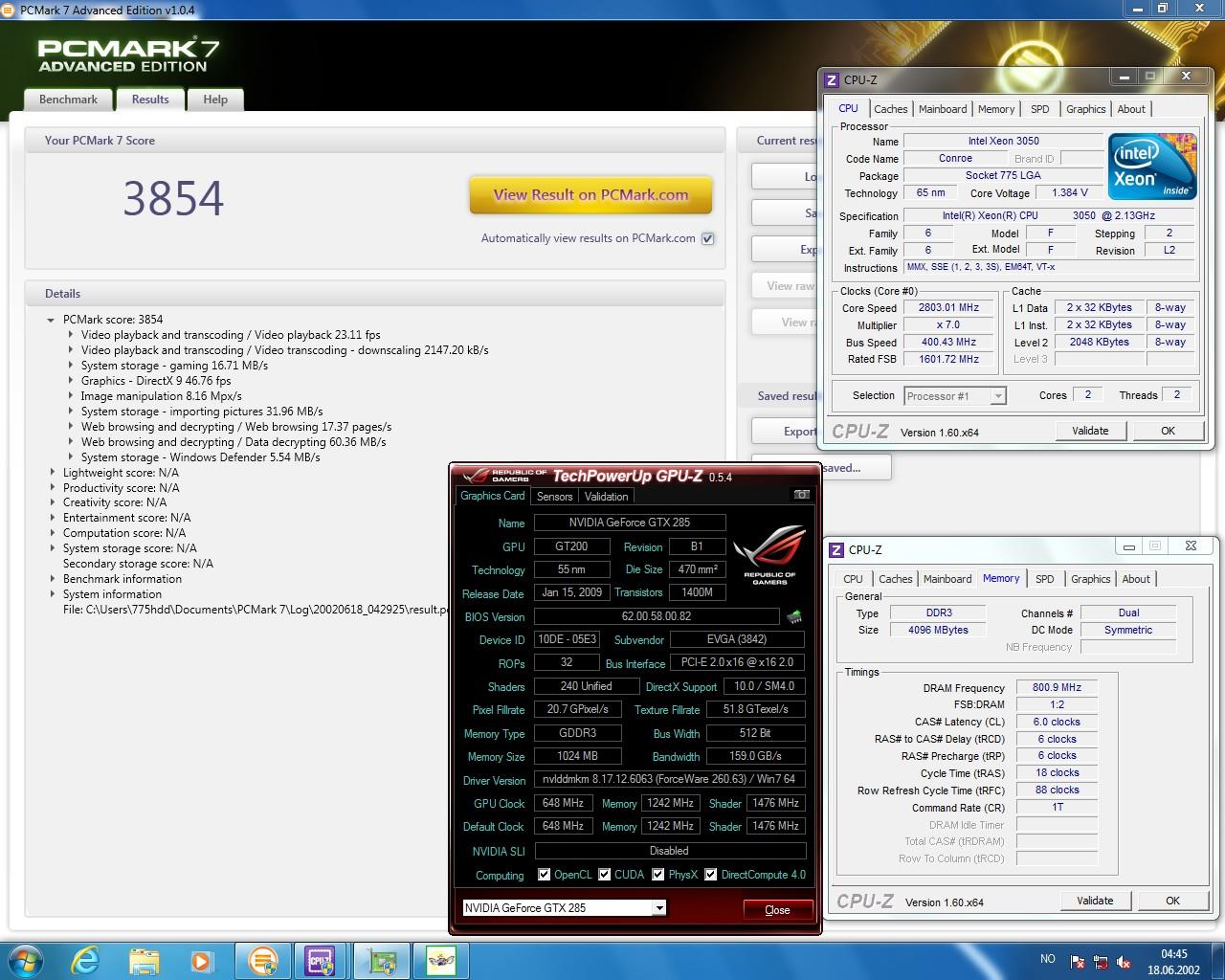1225x980 pixels.
Task: Click NVIDIA SLI Disabled field
Action: 670,851
